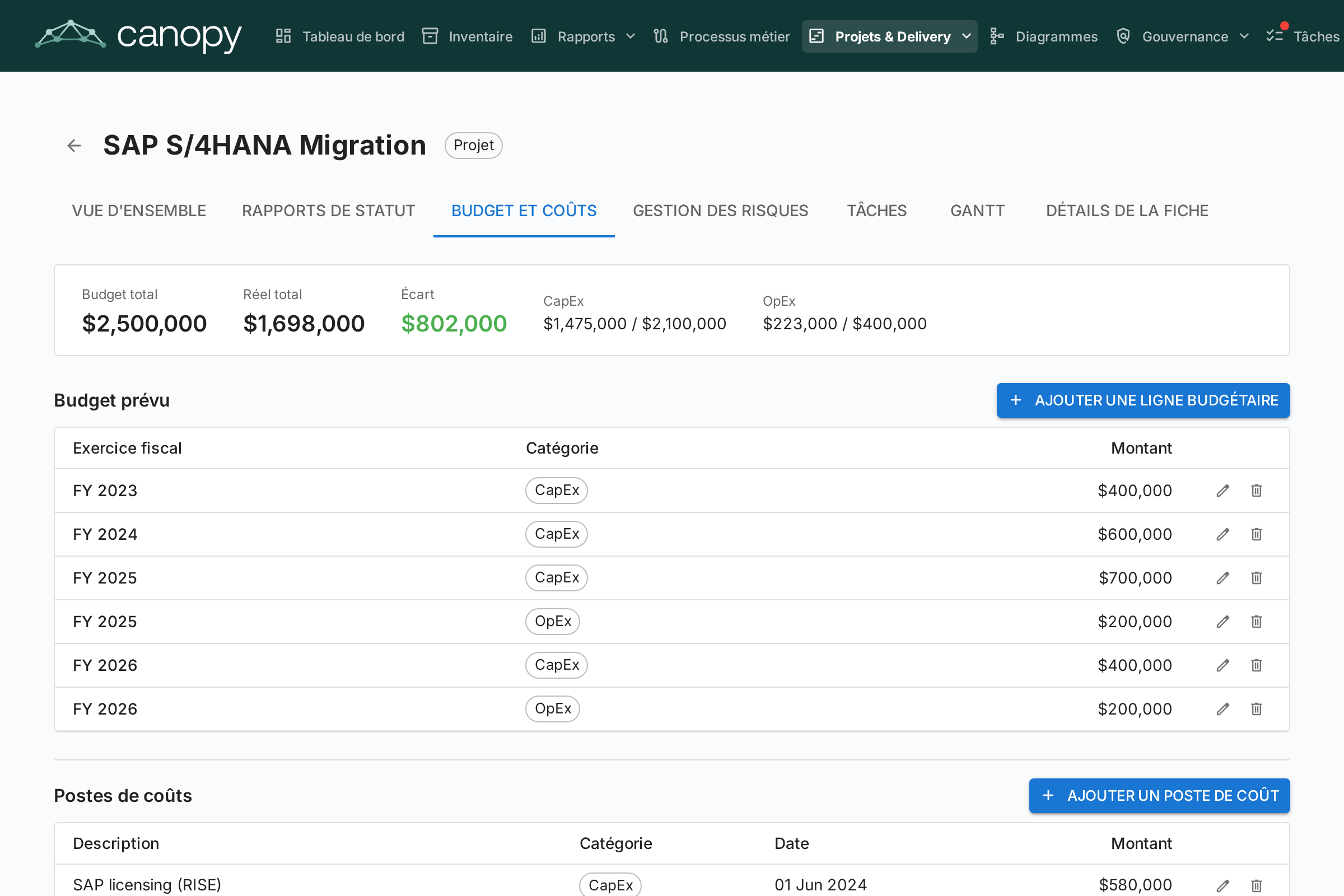The height and width of the screenshot is (896, 1344).
Task: Edit the FY 2026 OpEx budget line
Action: tap(1223, 709)
